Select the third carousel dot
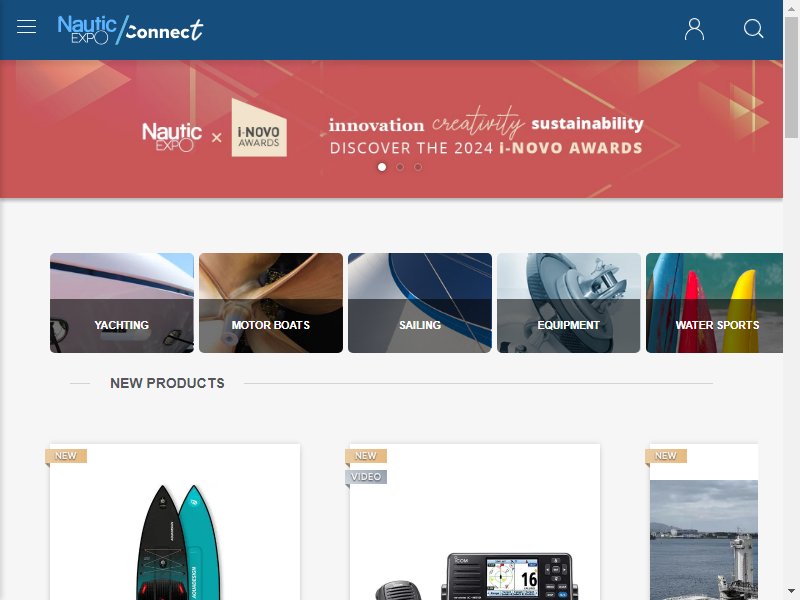 pos(418,167)
